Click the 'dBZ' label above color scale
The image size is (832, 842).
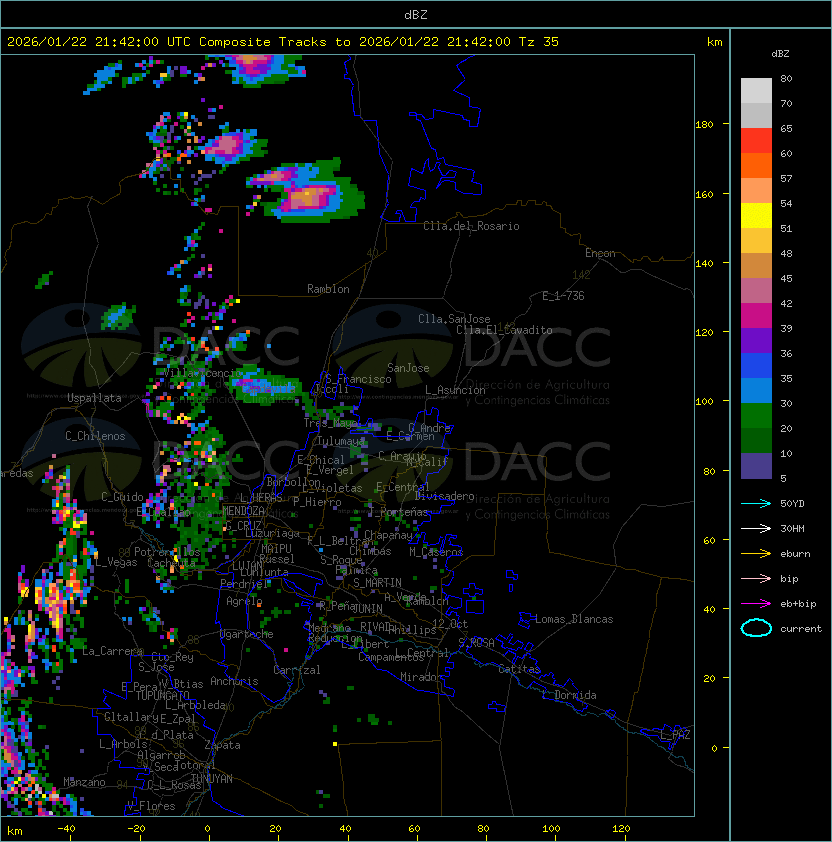(x=780, y=54)
